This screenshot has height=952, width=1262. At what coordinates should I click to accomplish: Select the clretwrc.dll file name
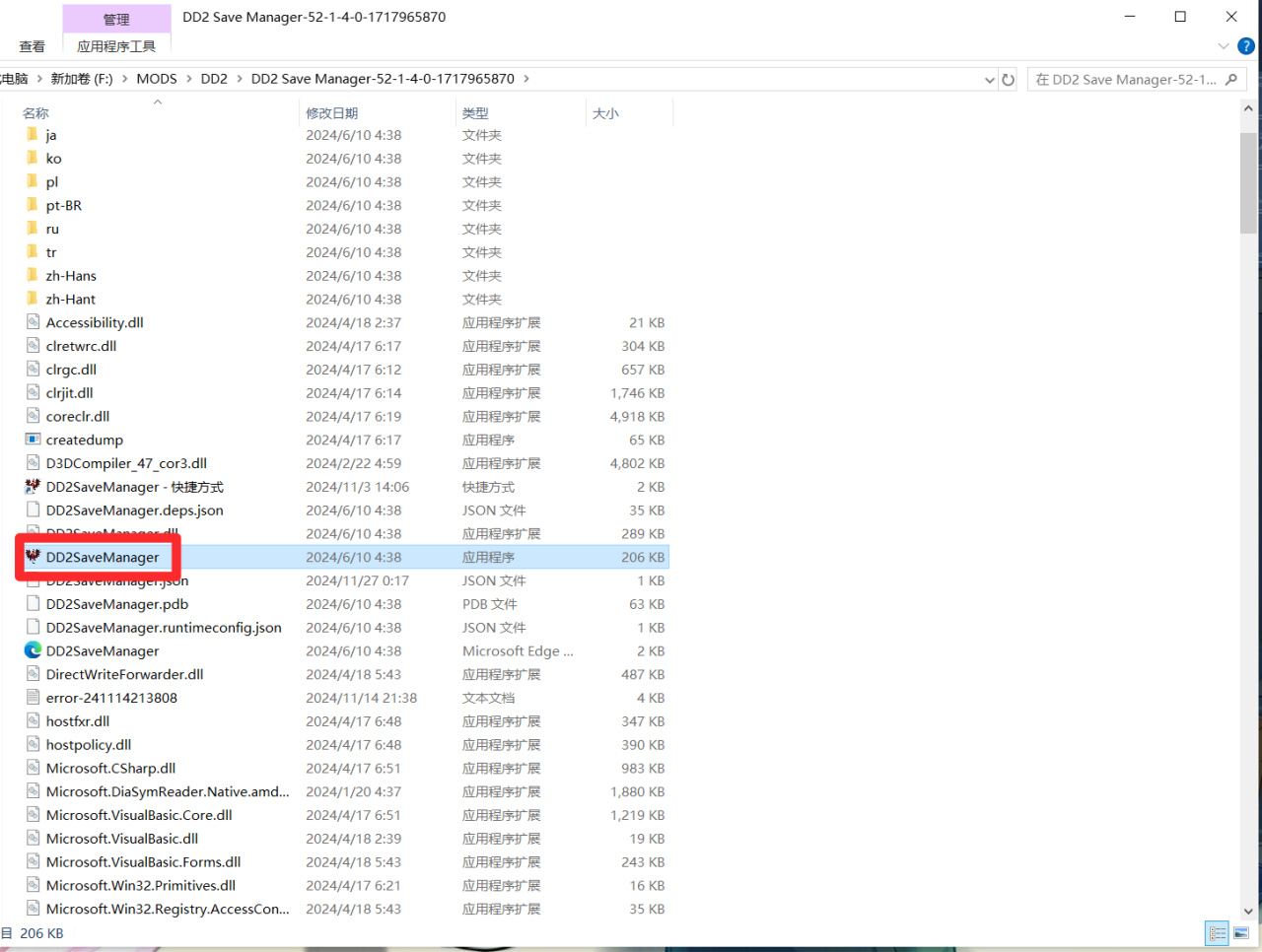click(x=81, y=346)
